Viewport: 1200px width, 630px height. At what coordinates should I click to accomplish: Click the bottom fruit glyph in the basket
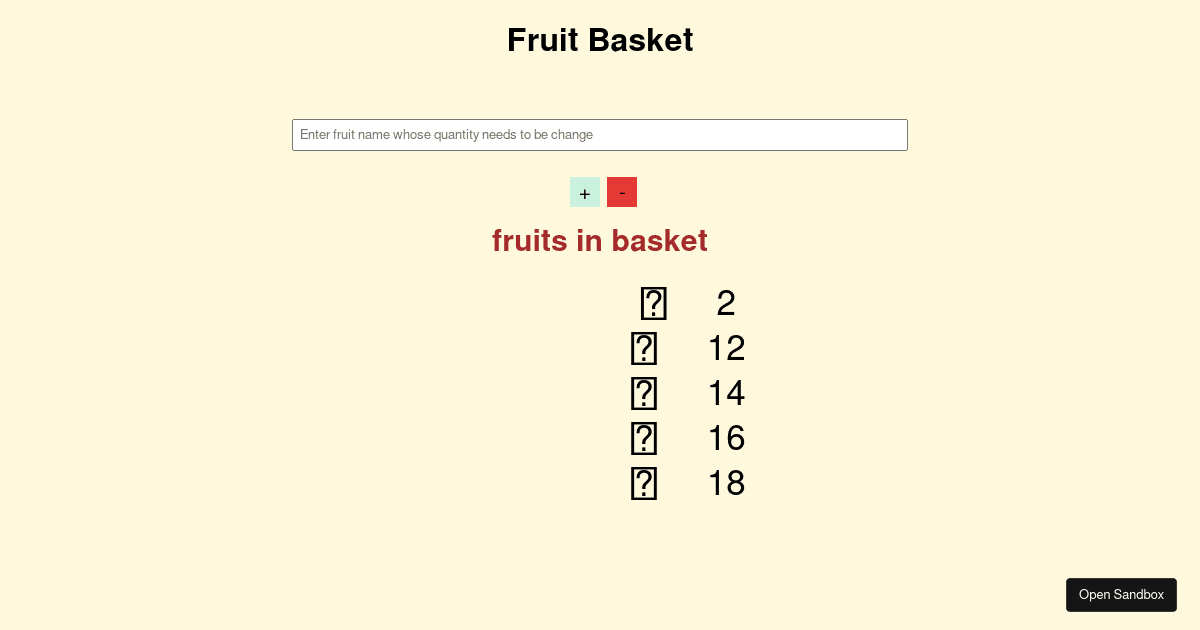point(644,483)
